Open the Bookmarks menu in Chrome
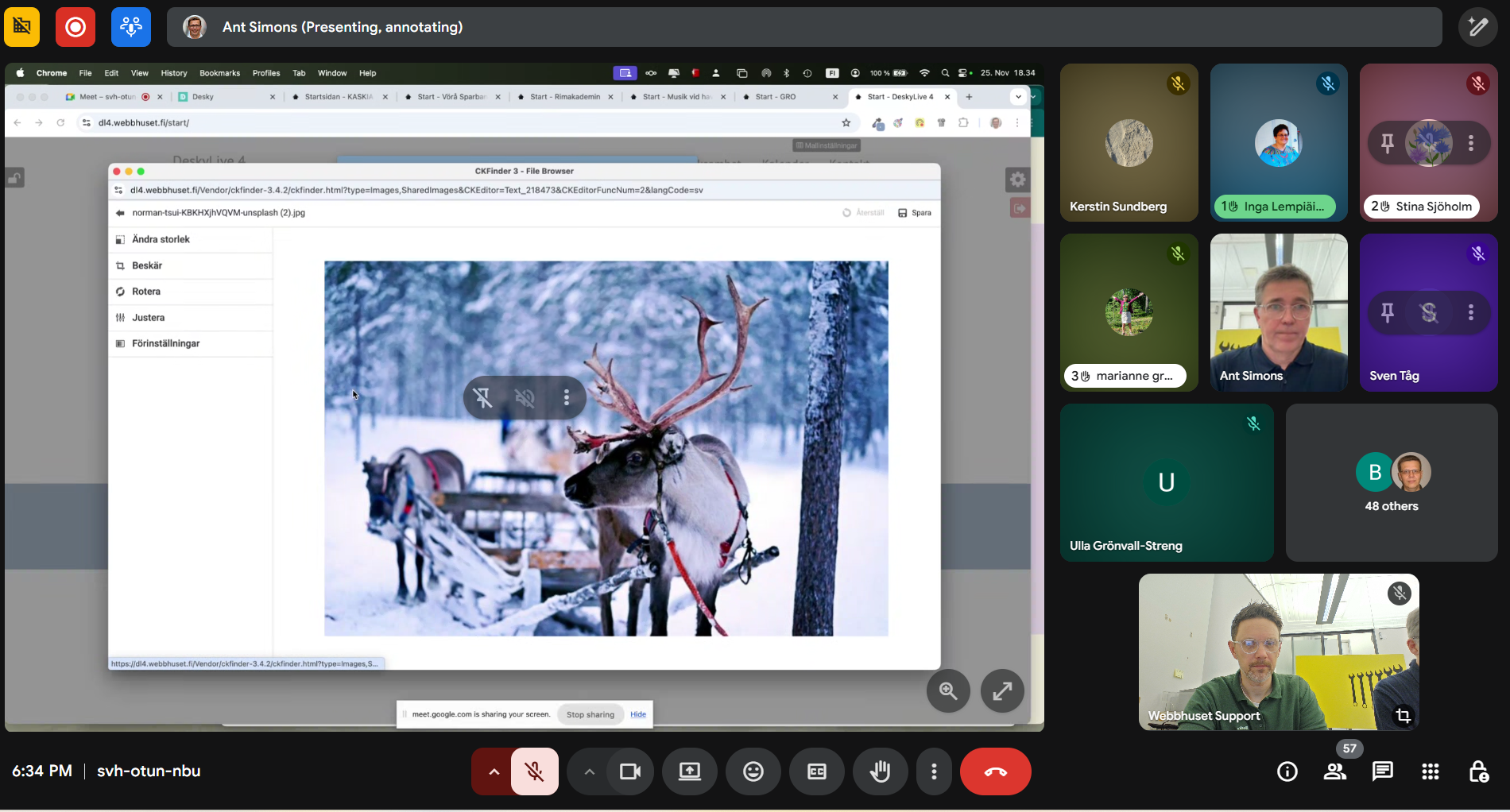The height and width of the screenshot is (812, 1510). (x=219, y=73)
